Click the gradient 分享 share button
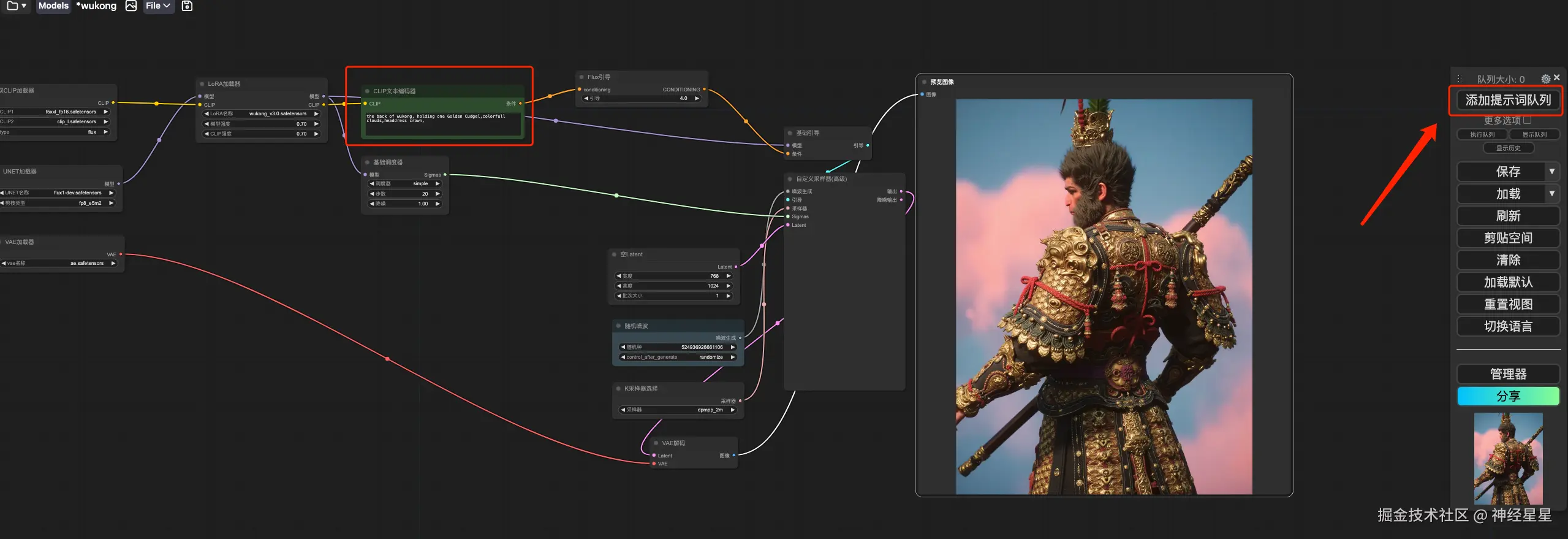Image resolution: width=1568 pixels, height=539 pixels. (x=1508, y=396)
